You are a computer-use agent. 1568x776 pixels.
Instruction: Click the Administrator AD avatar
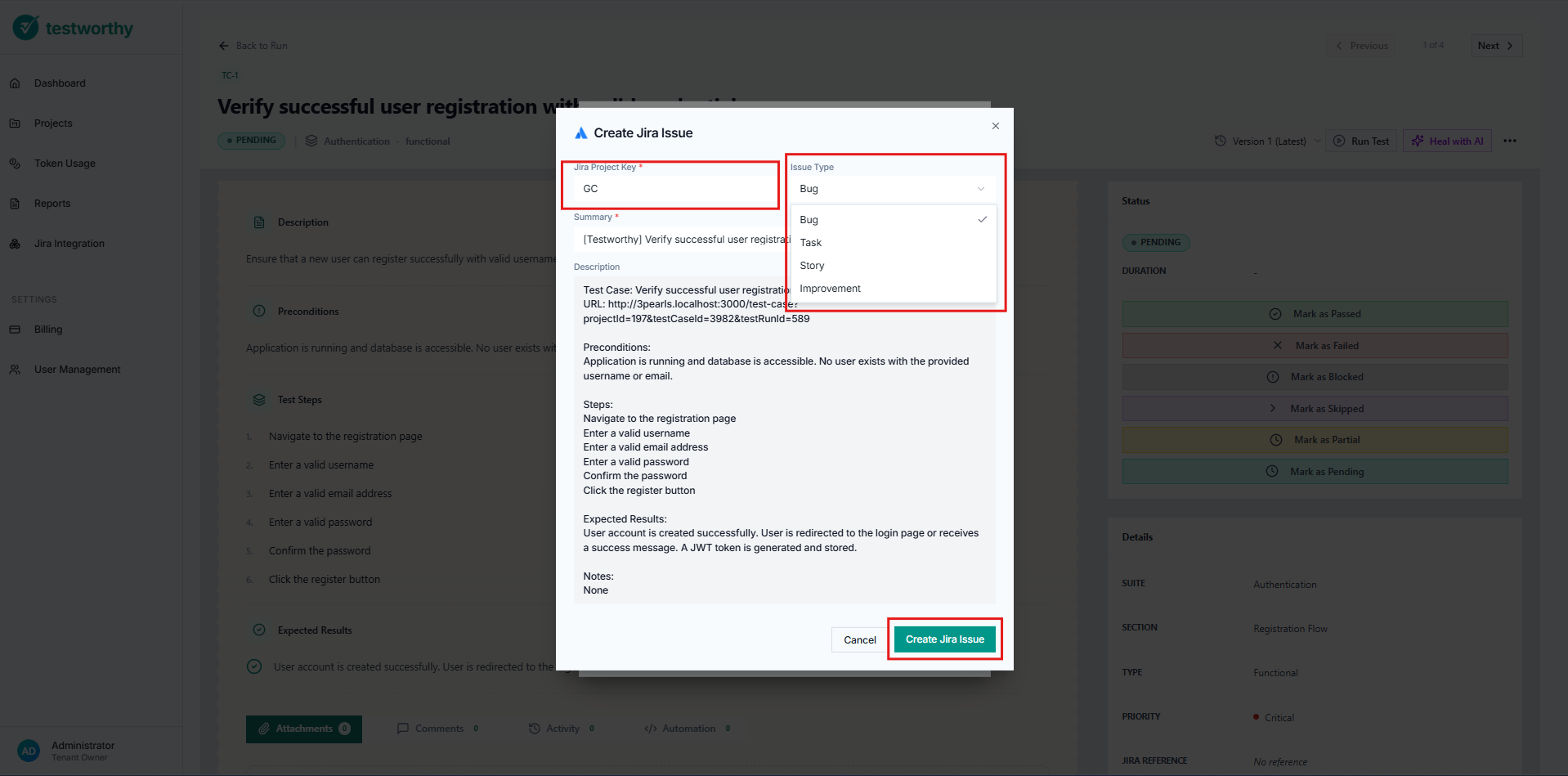(x=29, y=751)
